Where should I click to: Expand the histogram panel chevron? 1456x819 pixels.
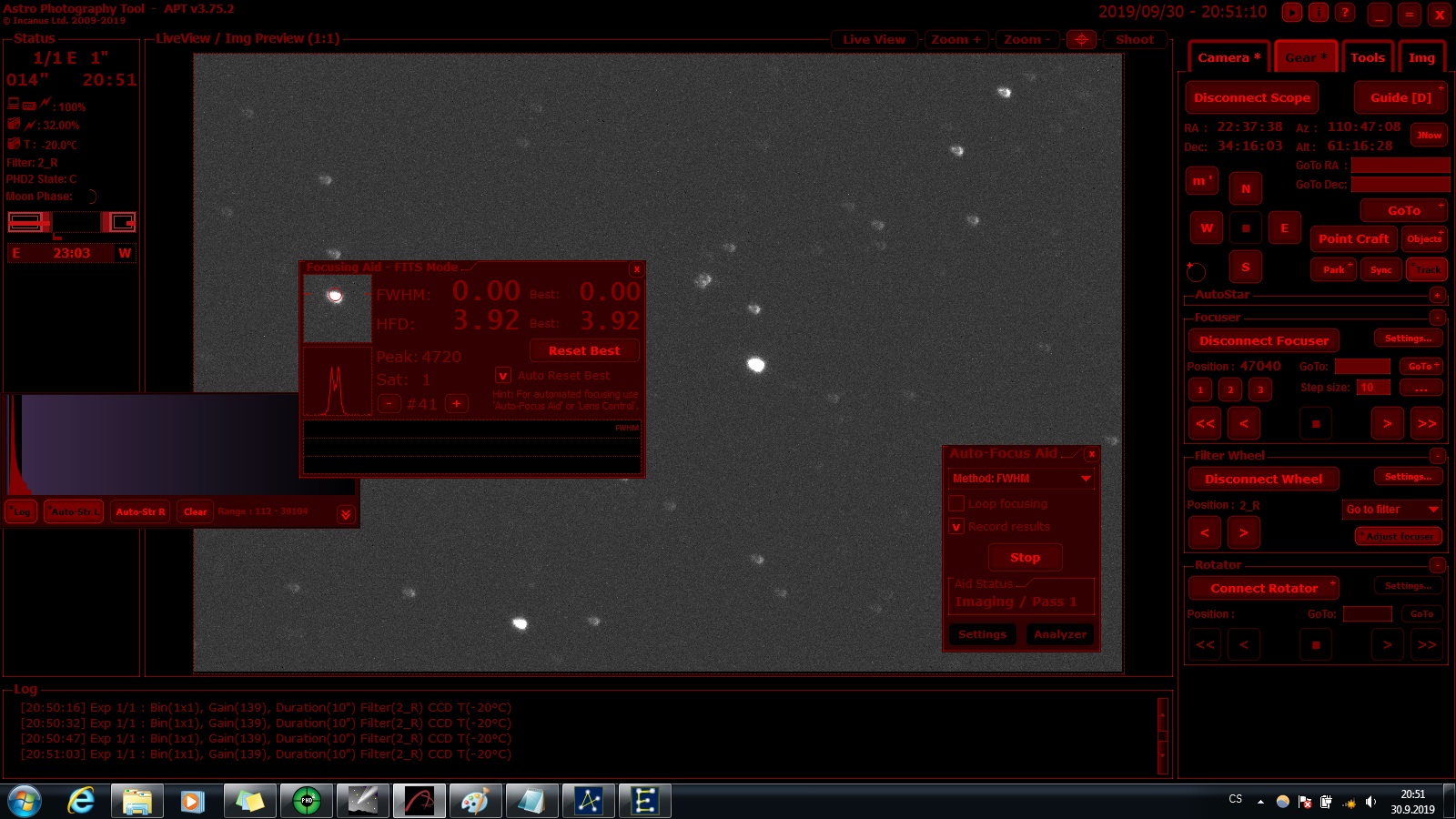click(x=346, y=514)
